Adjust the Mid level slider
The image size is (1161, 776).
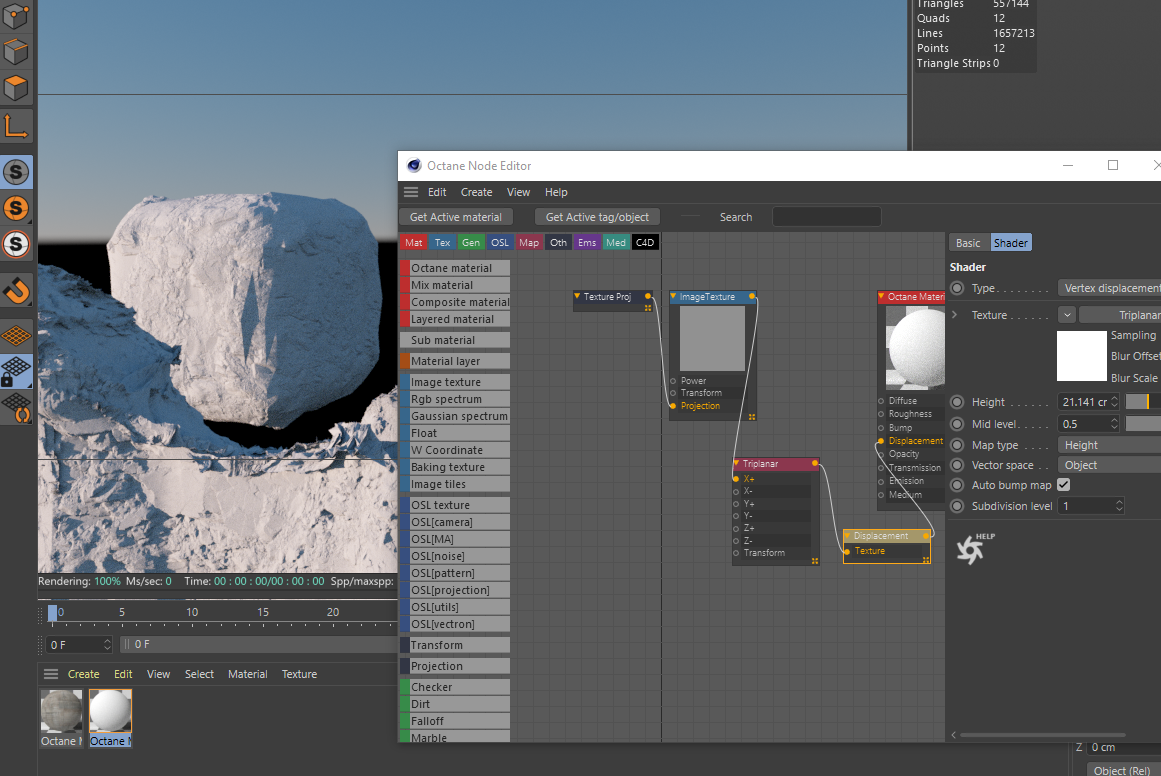click(x=1142, y=424)
